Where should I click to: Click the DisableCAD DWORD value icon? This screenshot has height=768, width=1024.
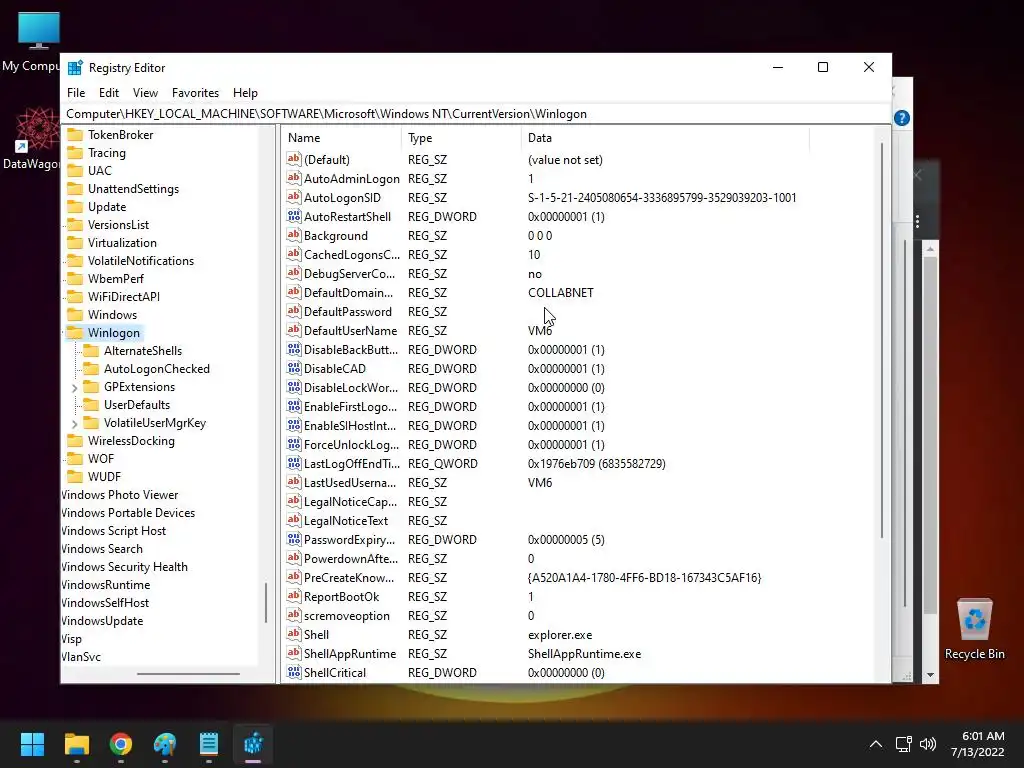(294, 368)
